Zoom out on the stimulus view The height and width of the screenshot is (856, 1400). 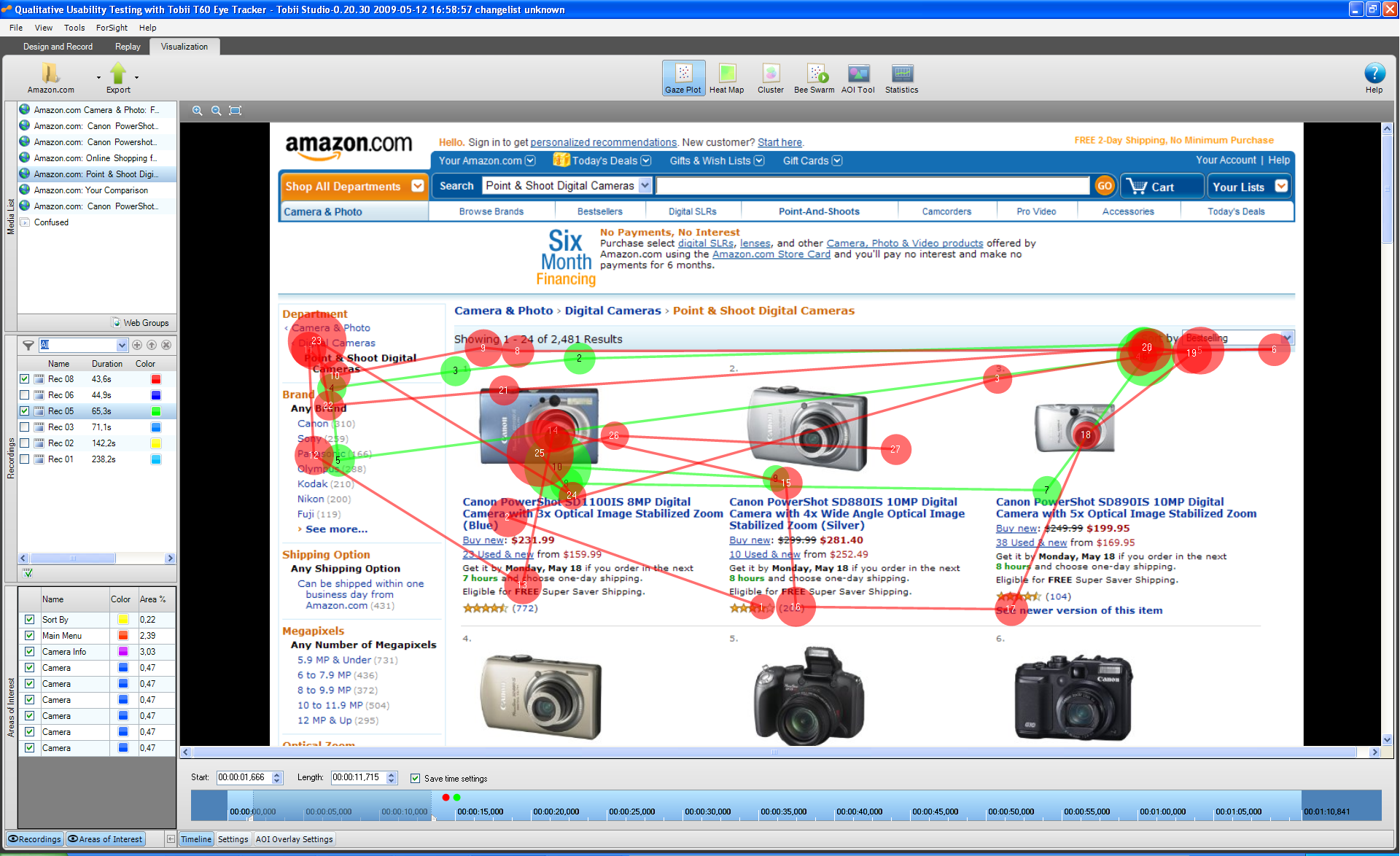pos(216,111)
